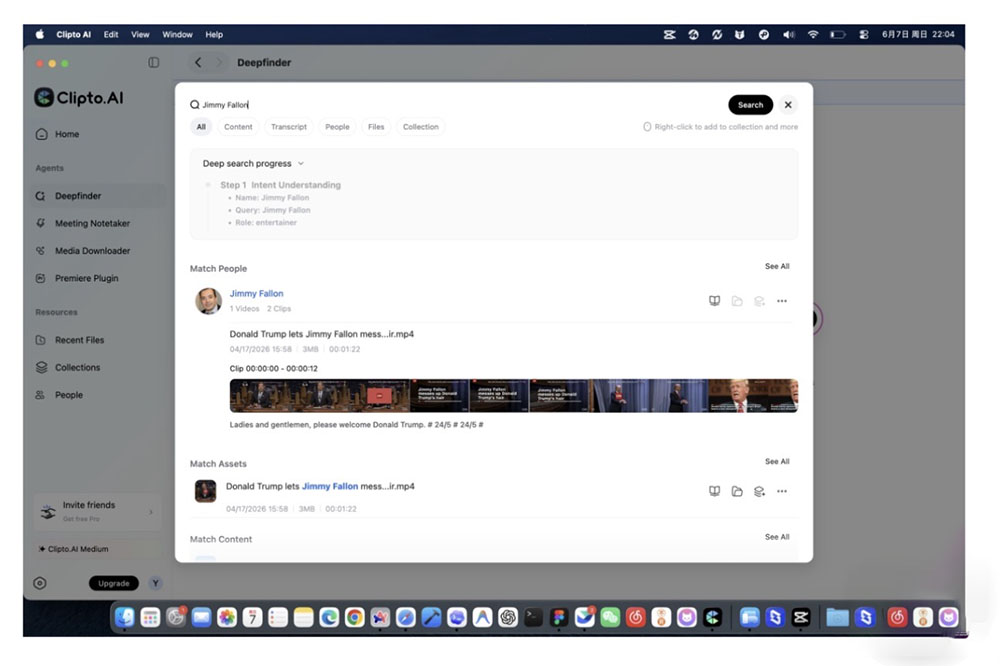
Task: Click the battery icon in the menu bar
Action: 837,34
